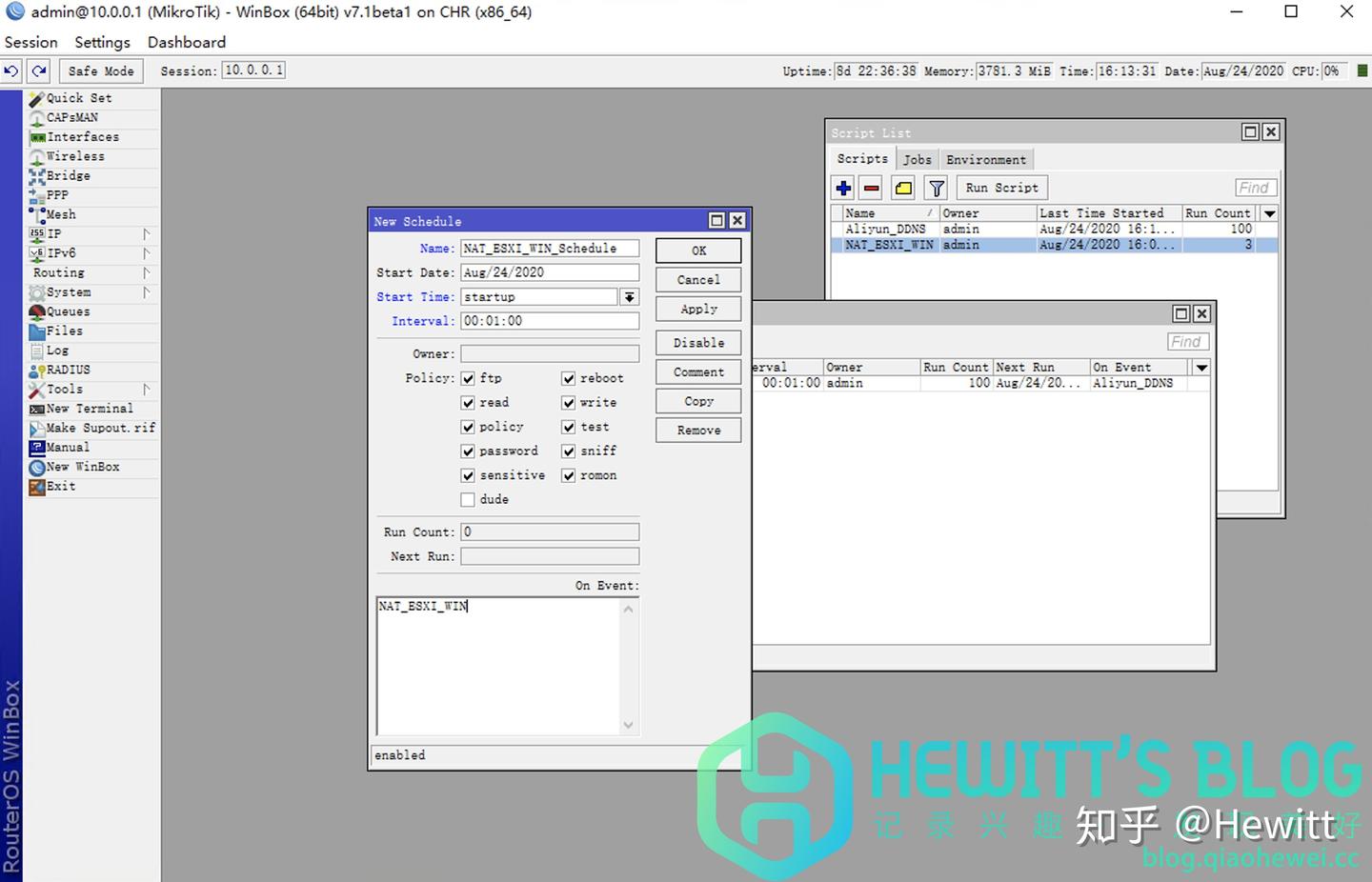1372x882 pixels.
Task: Uncheck the read policy checkbox
Action: click(468, 403)
